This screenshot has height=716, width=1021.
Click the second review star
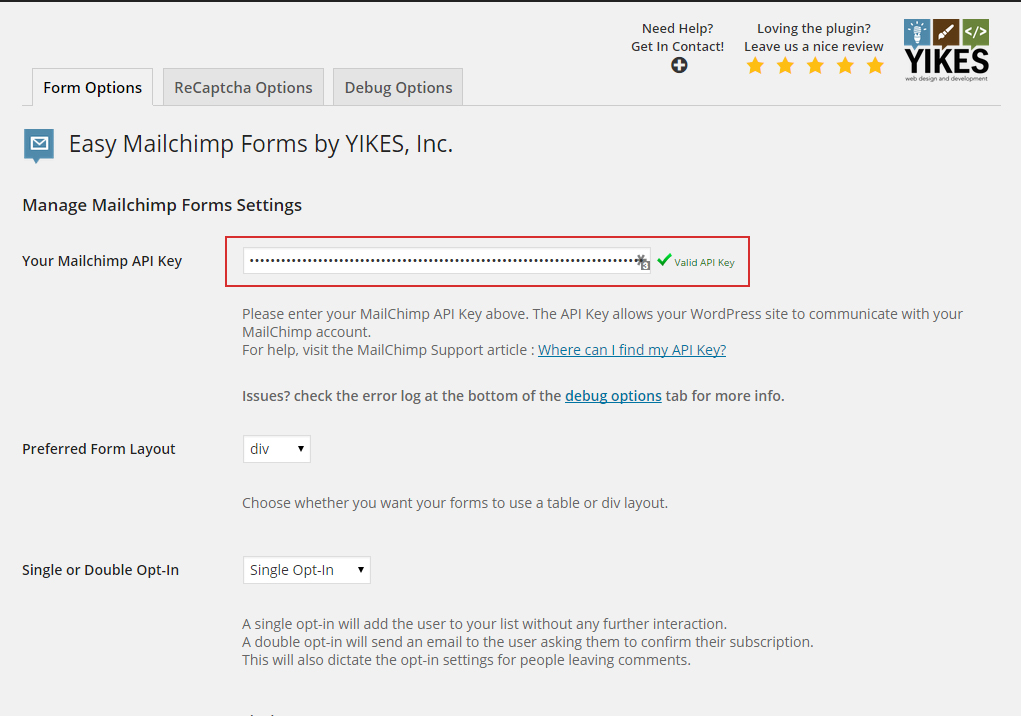coord(785,65)
